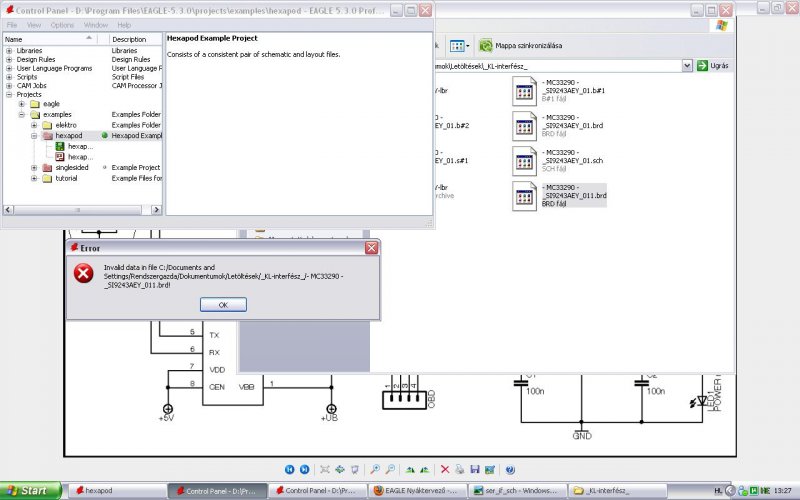Close the Error dialog with X button

click(371, 248)
